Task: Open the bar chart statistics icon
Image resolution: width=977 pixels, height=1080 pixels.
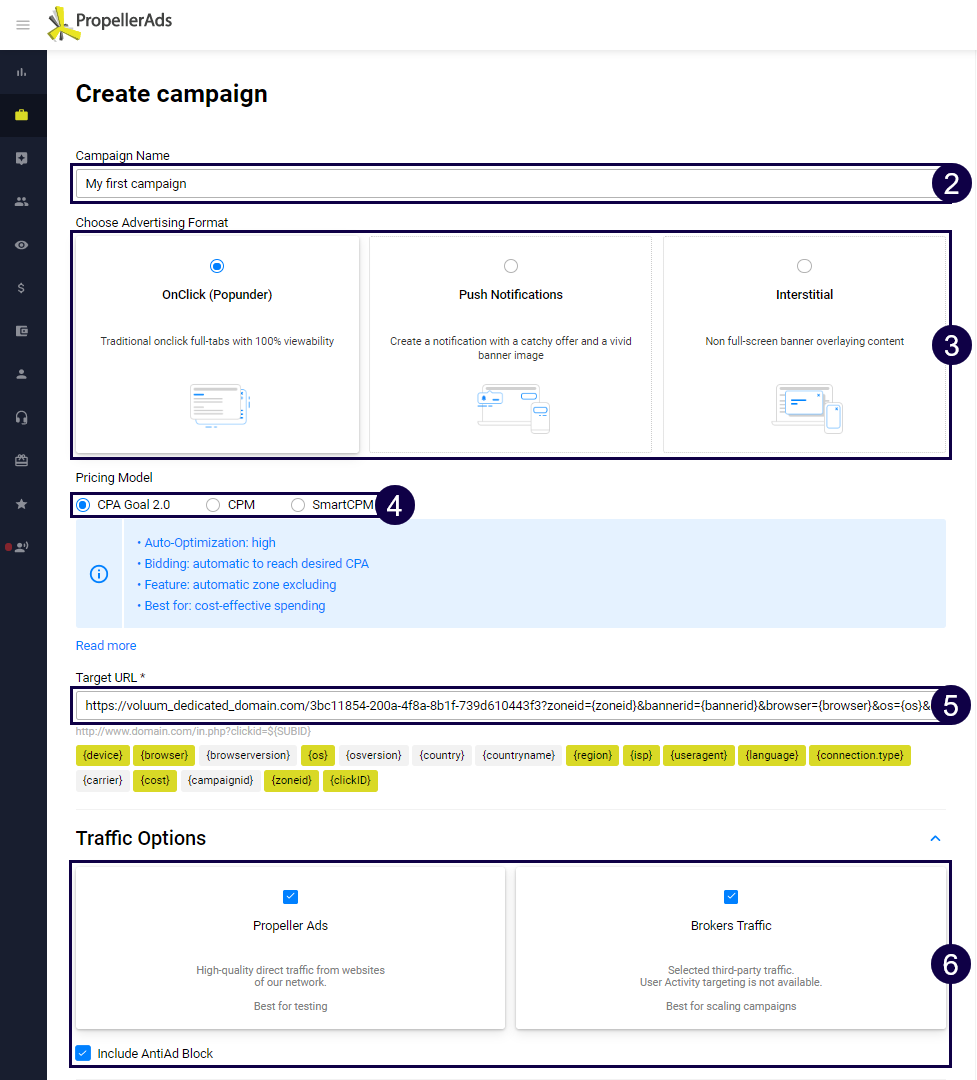Action: [22, 72]
